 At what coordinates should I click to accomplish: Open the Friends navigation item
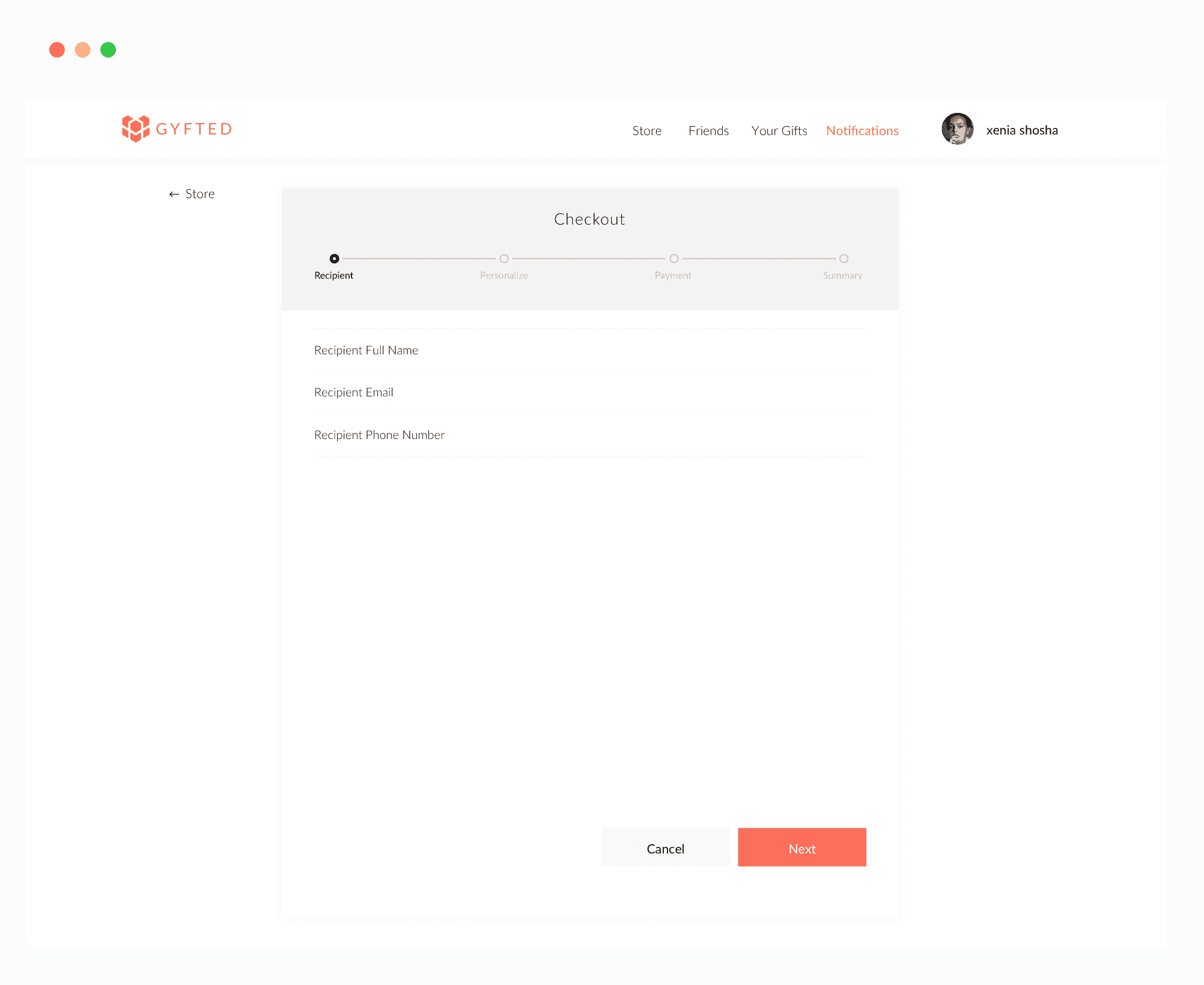(x=708, y=131)
